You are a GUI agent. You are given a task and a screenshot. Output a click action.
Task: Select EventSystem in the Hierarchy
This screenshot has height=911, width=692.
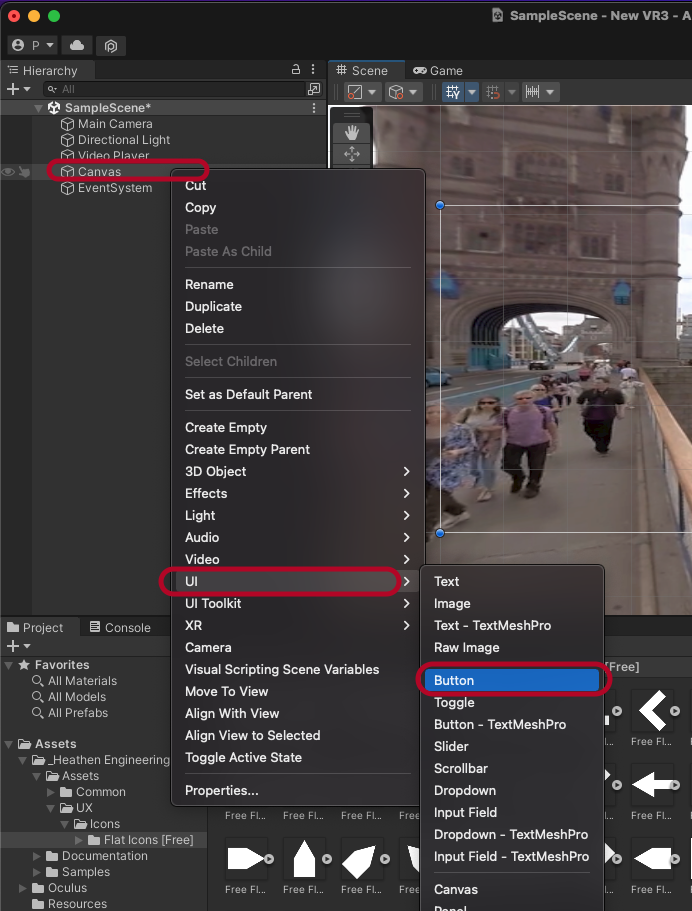[115, 188]
